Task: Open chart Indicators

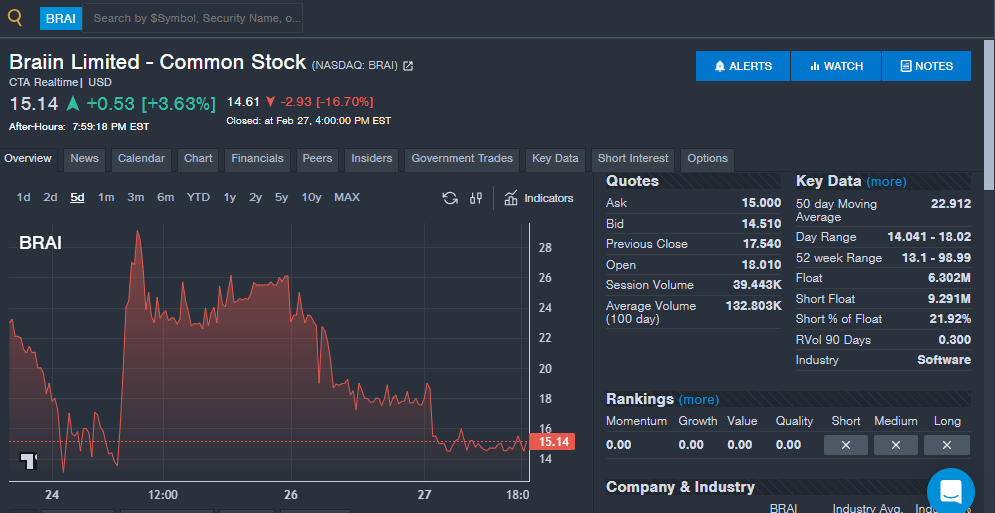Action: pos(539,198)
